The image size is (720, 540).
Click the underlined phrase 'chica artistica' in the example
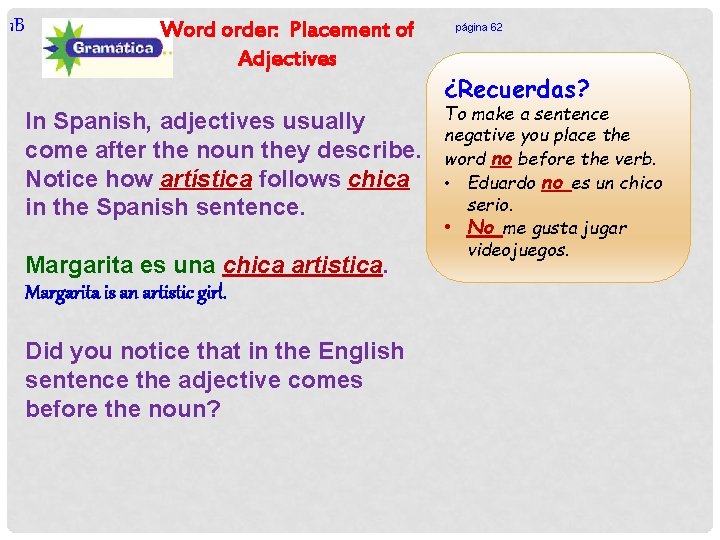tap(303, 265)
